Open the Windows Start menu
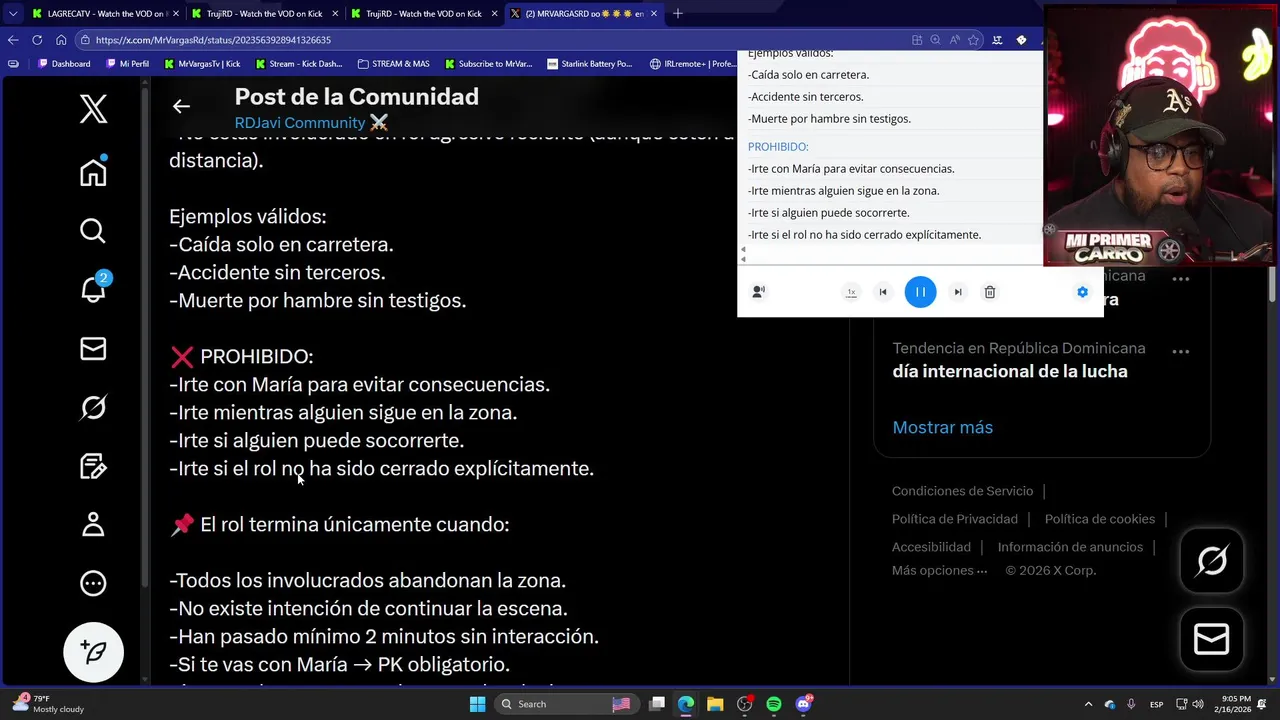 tap(477, 704)
